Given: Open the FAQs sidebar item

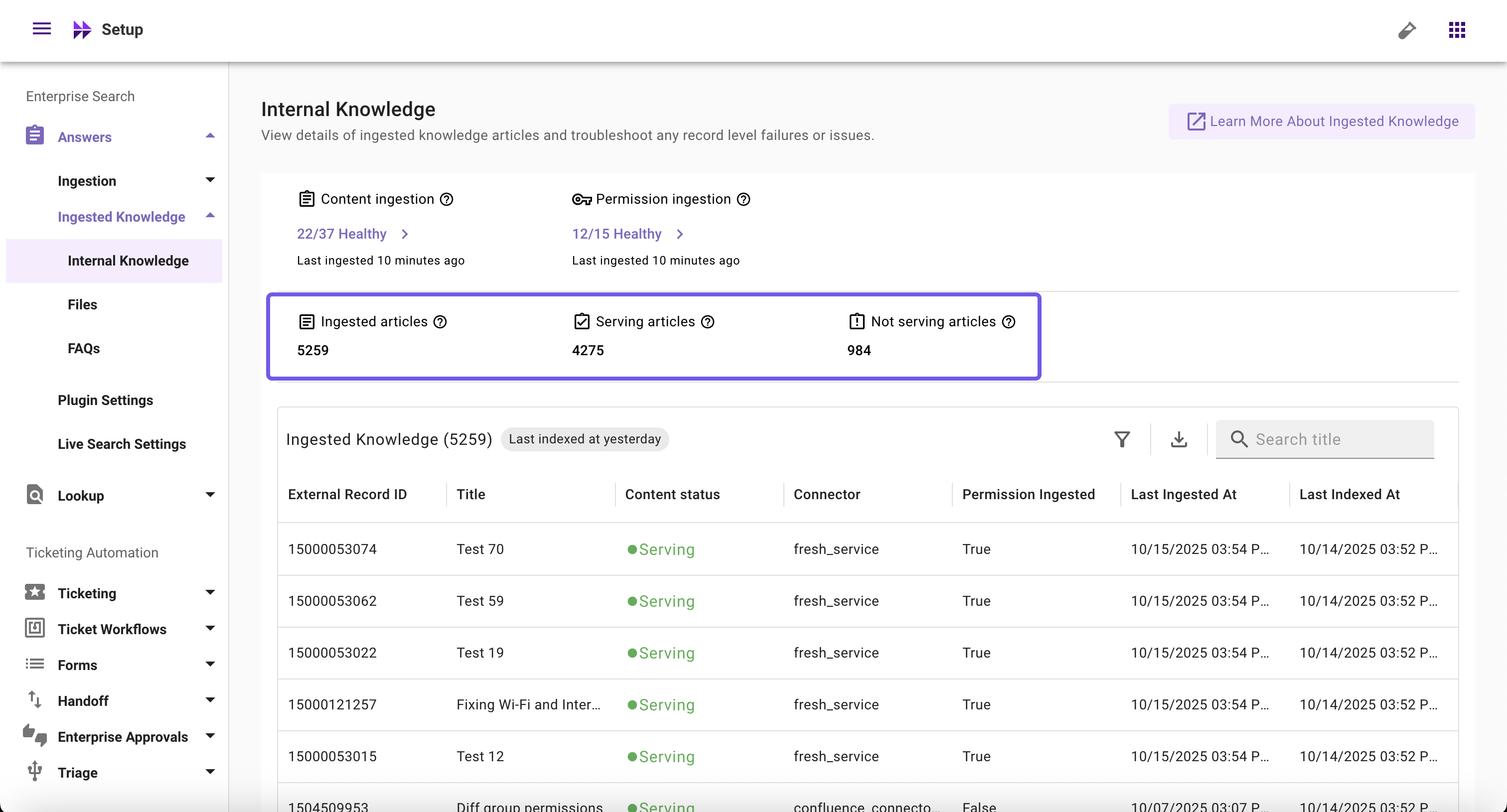Looking at the screenshot, I should coord(84,348).
